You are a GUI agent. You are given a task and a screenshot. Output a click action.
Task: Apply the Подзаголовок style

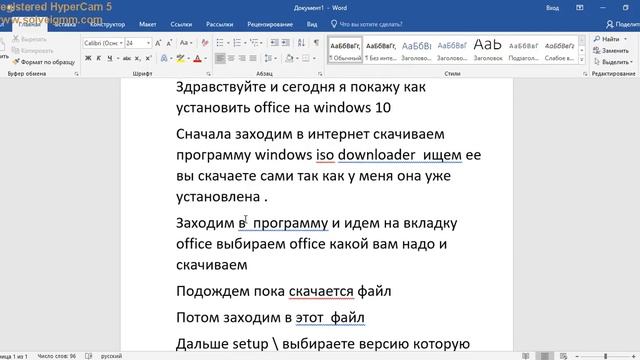(523, 51)
